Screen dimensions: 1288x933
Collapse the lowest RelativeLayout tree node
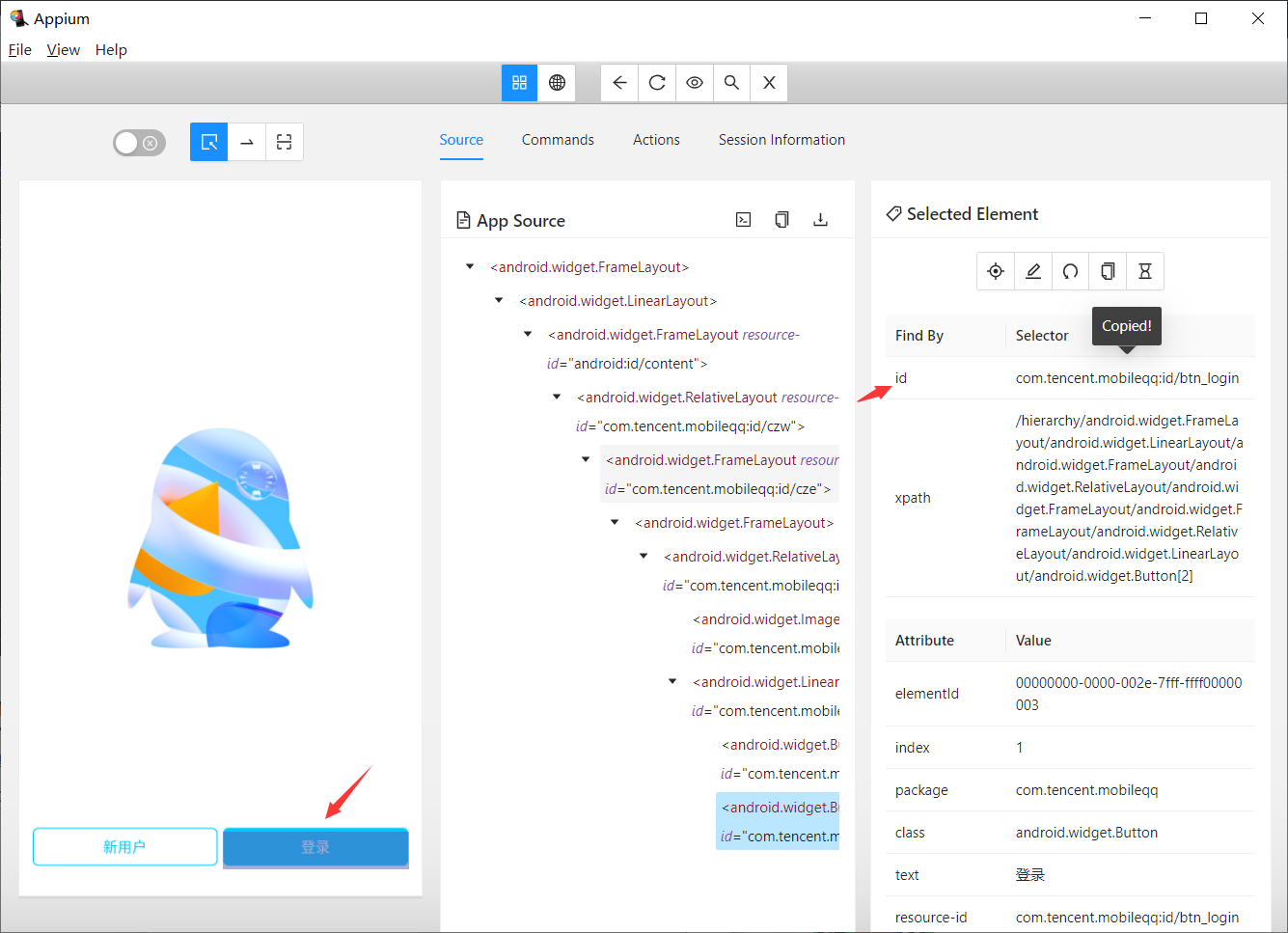(x=644, y=556)
